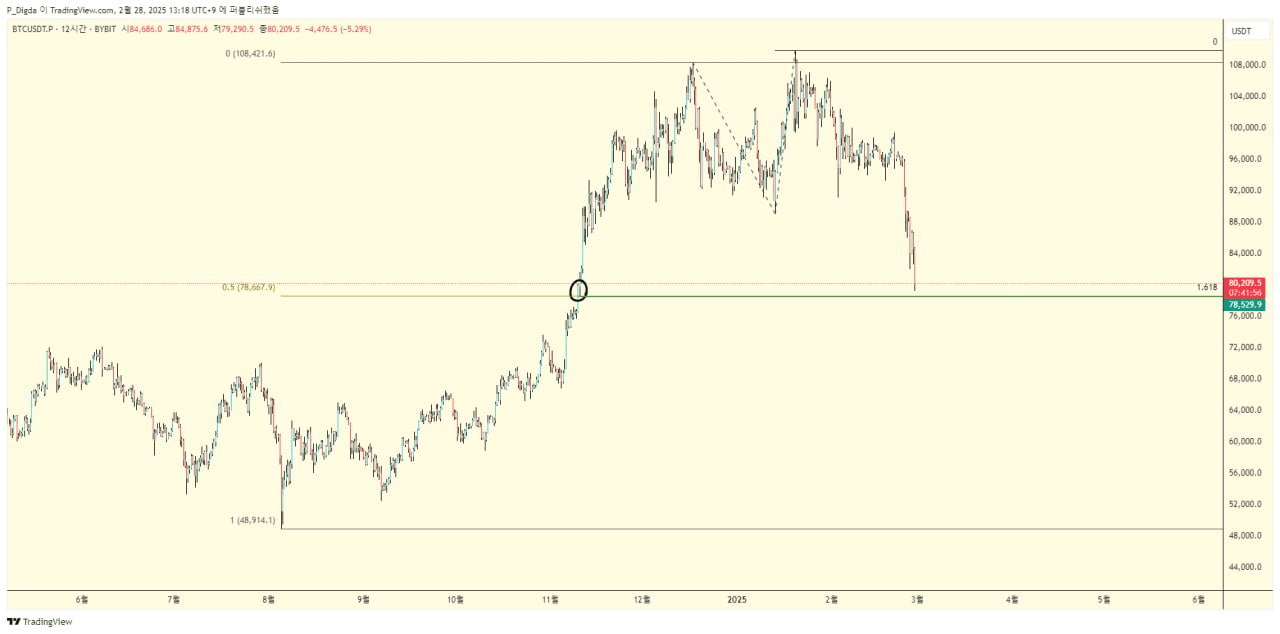
Task: Click the 9월 time axis label
Action: pyautogui.click(x=364, y=600)
